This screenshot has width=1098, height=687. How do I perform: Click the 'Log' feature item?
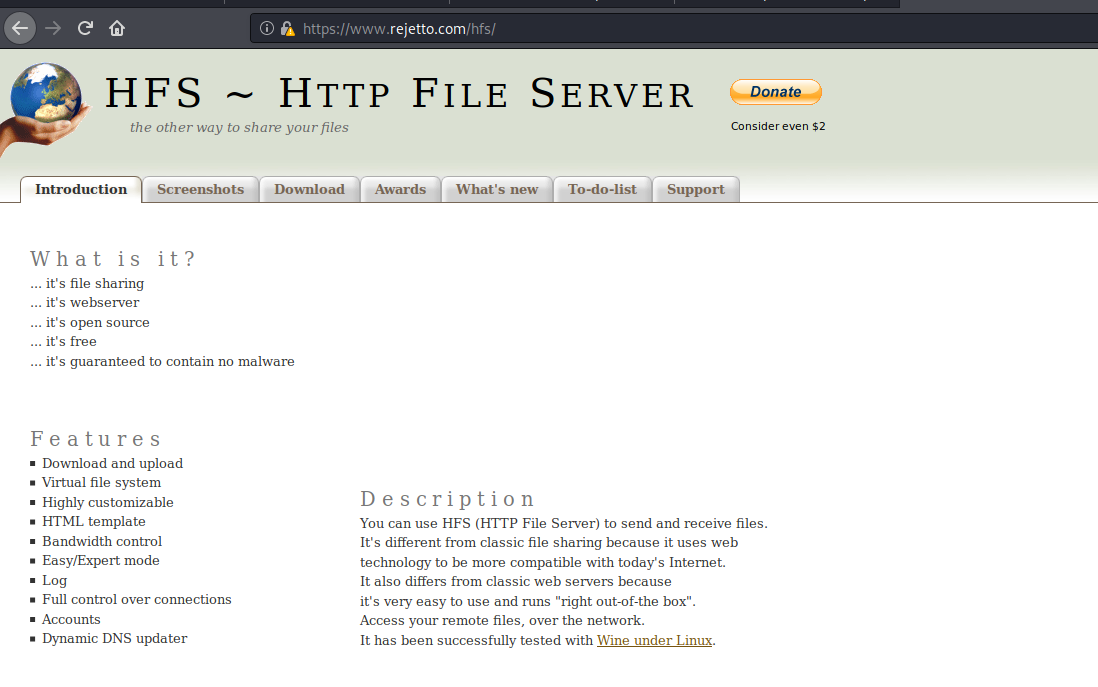(x=55, y=581)
